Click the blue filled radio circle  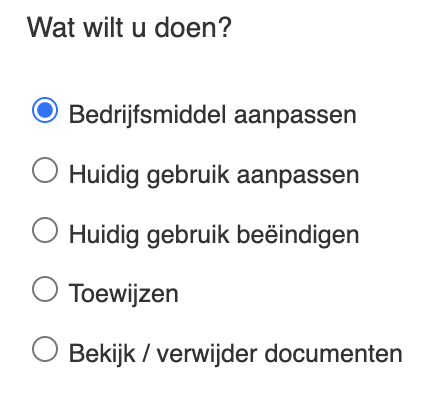[45, 110]
